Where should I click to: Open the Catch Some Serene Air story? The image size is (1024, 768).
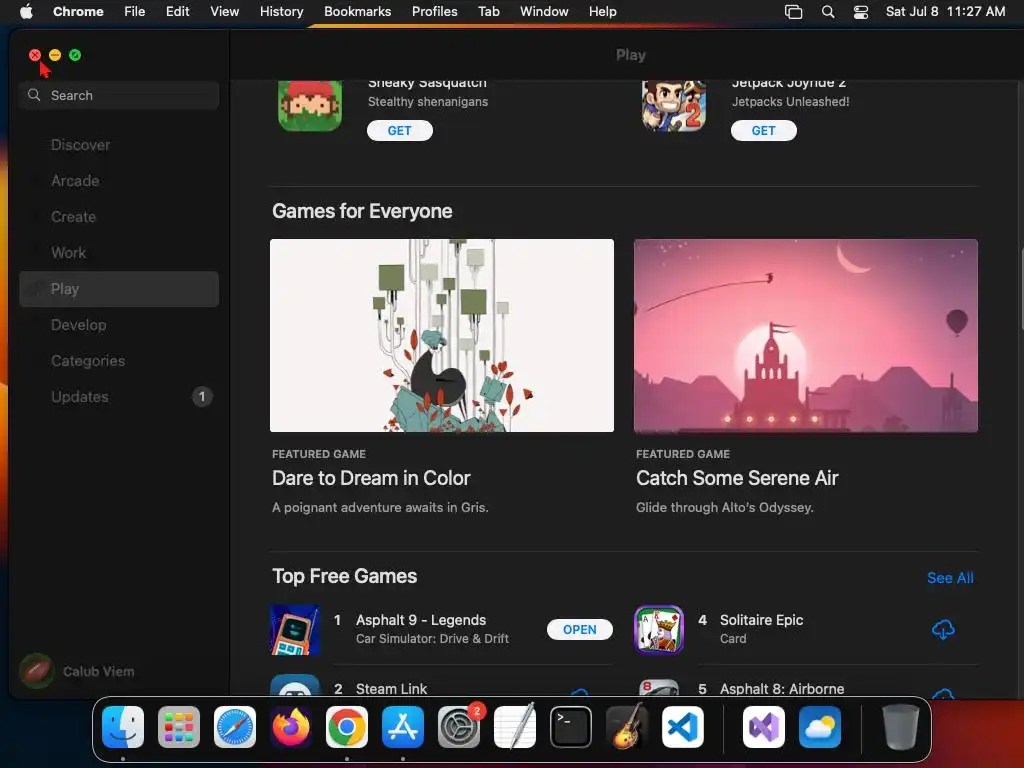click(737, 478)
